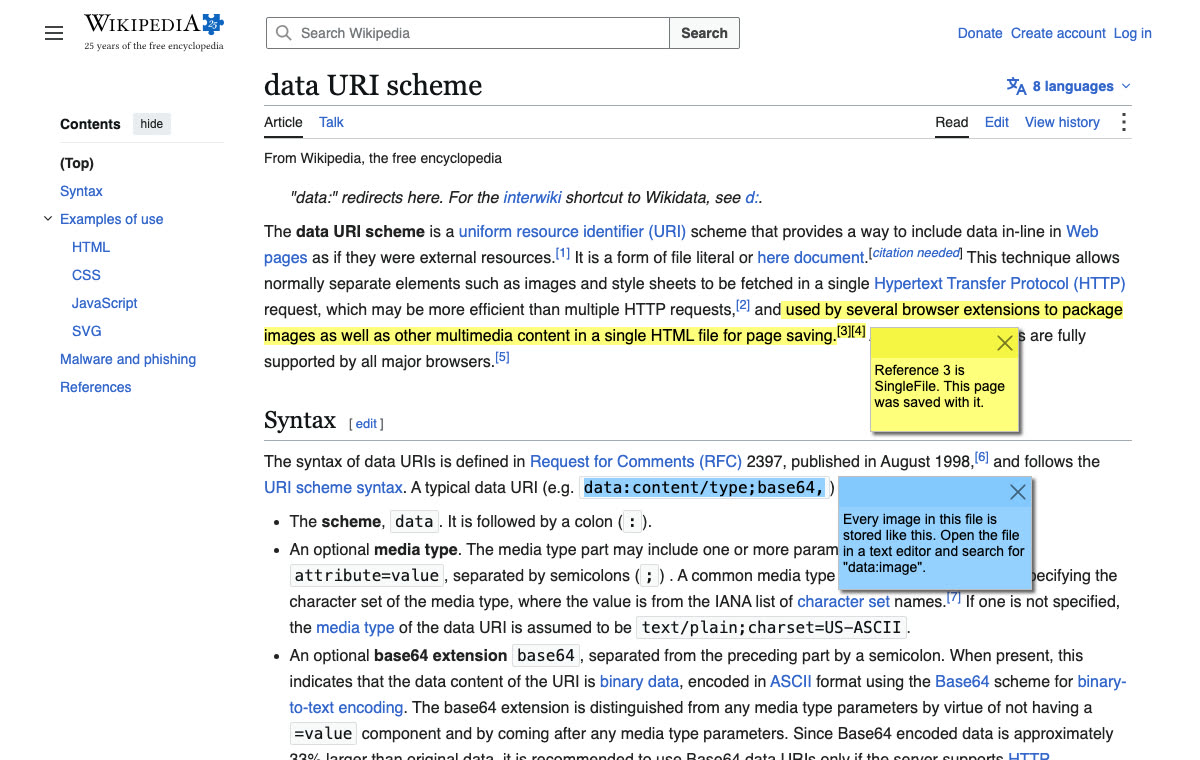Open URI scheme syntax link

tap(333, 487)
